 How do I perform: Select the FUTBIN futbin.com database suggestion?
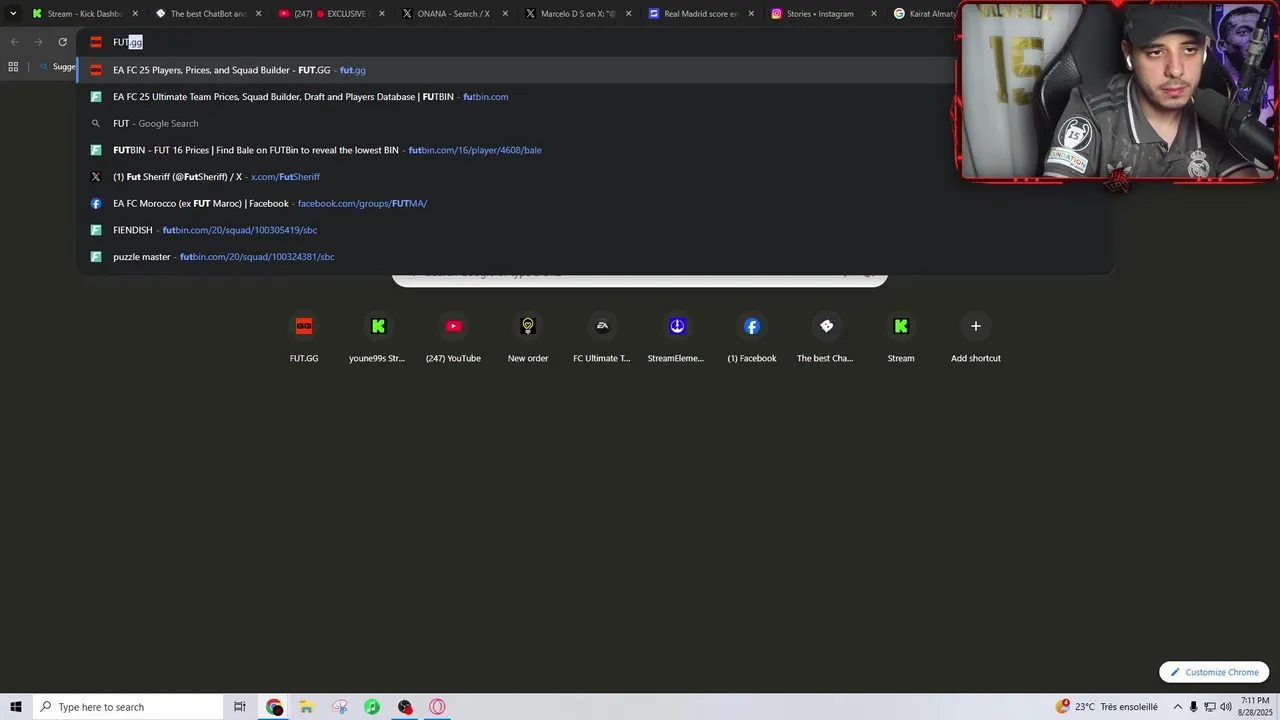[x=595, y=97]
